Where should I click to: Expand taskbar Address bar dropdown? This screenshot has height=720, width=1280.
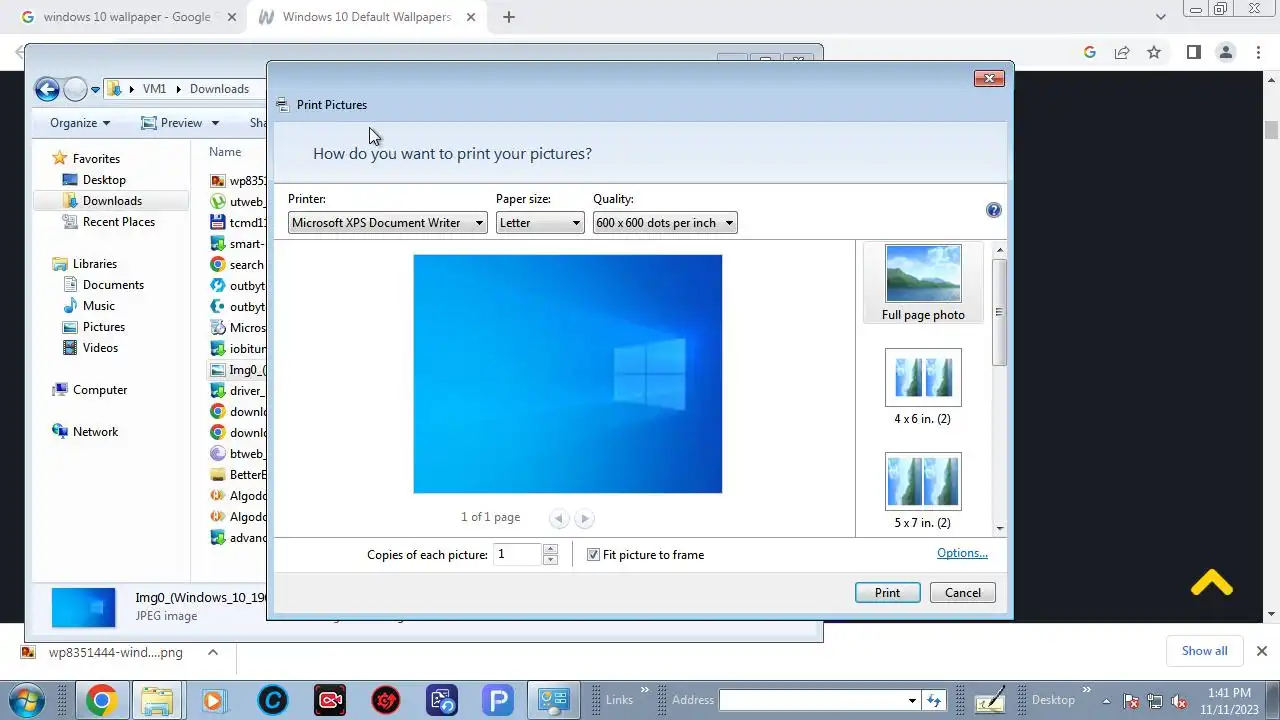pos(912,701)
